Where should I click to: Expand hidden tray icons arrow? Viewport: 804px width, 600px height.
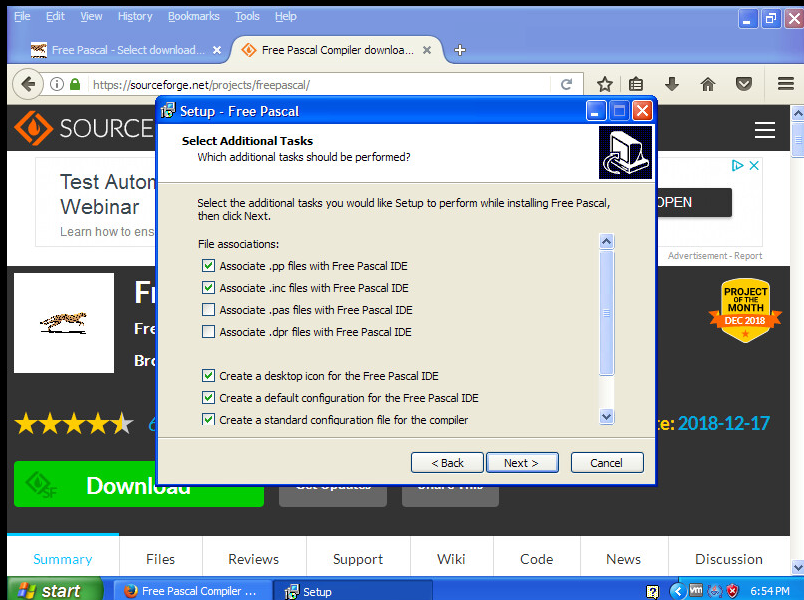pyautogui.click(x=678, y=591)
